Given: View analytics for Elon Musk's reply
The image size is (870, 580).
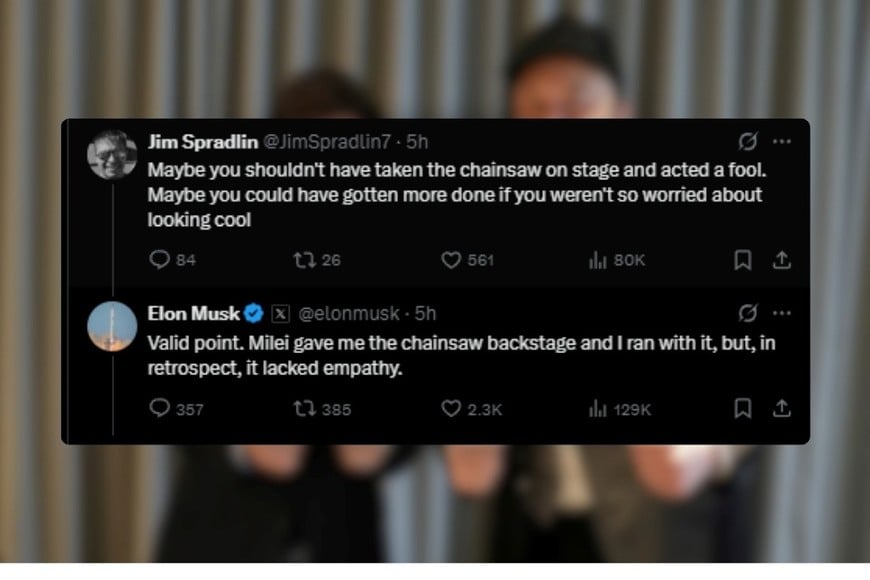Looking at the screenshot, I should pyautogui.click(x=599, y=409).
